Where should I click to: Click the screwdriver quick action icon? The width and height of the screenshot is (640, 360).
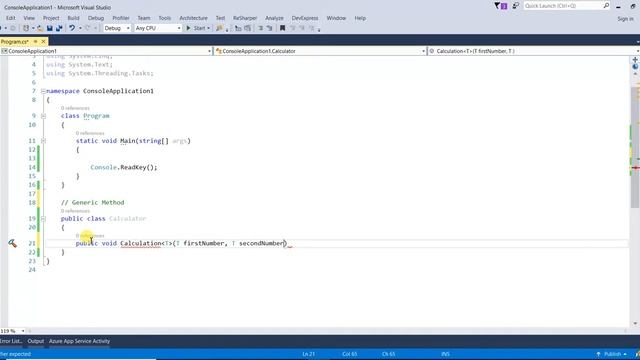[x=13, y=243]
